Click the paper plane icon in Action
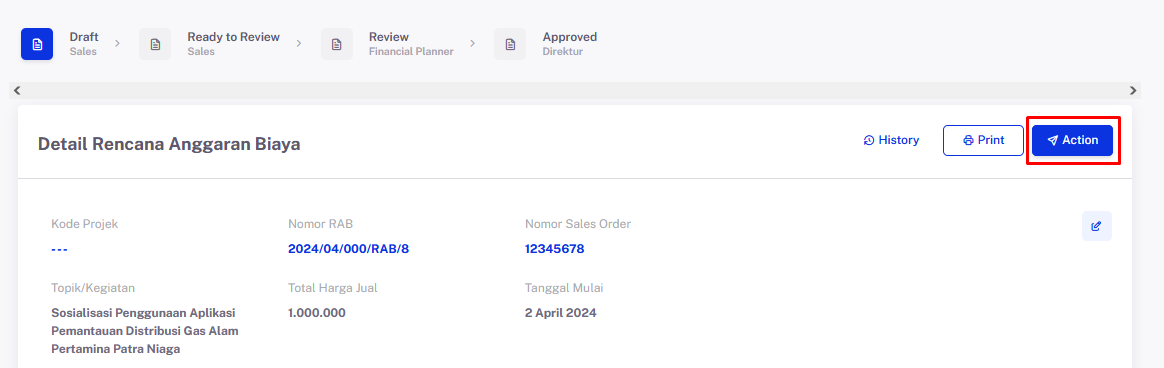The width and height of the screenshot is (1164, 368). (1053, 140)
